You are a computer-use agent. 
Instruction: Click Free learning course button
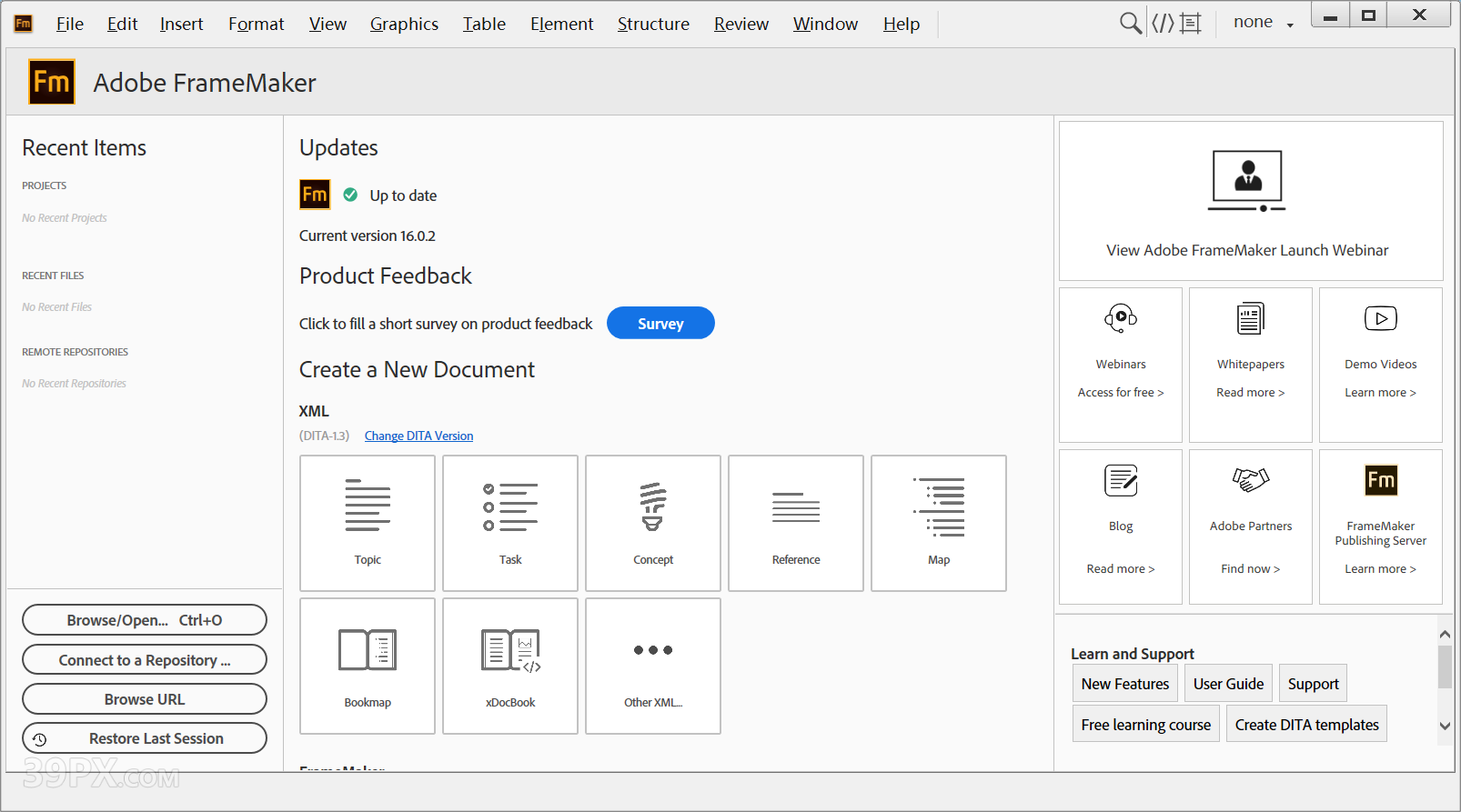point(1145,725)
